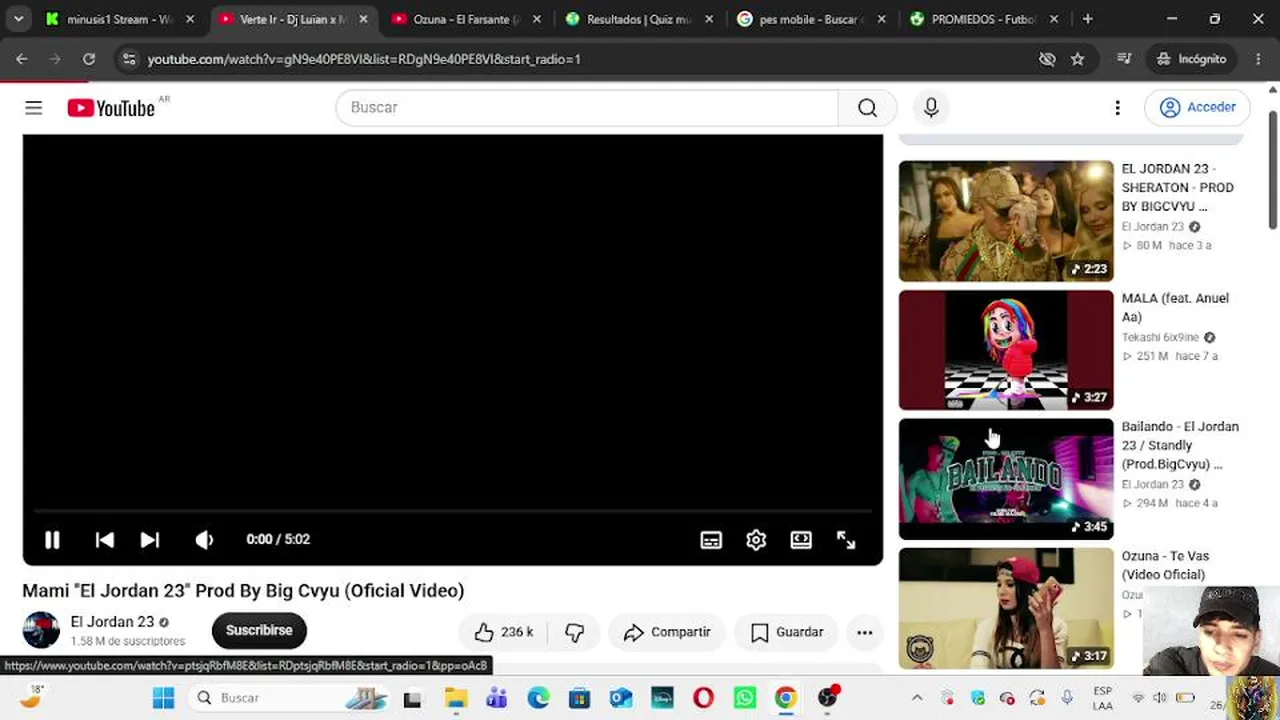Open Google Chrome taskbar icon

(x=786, y=698)
